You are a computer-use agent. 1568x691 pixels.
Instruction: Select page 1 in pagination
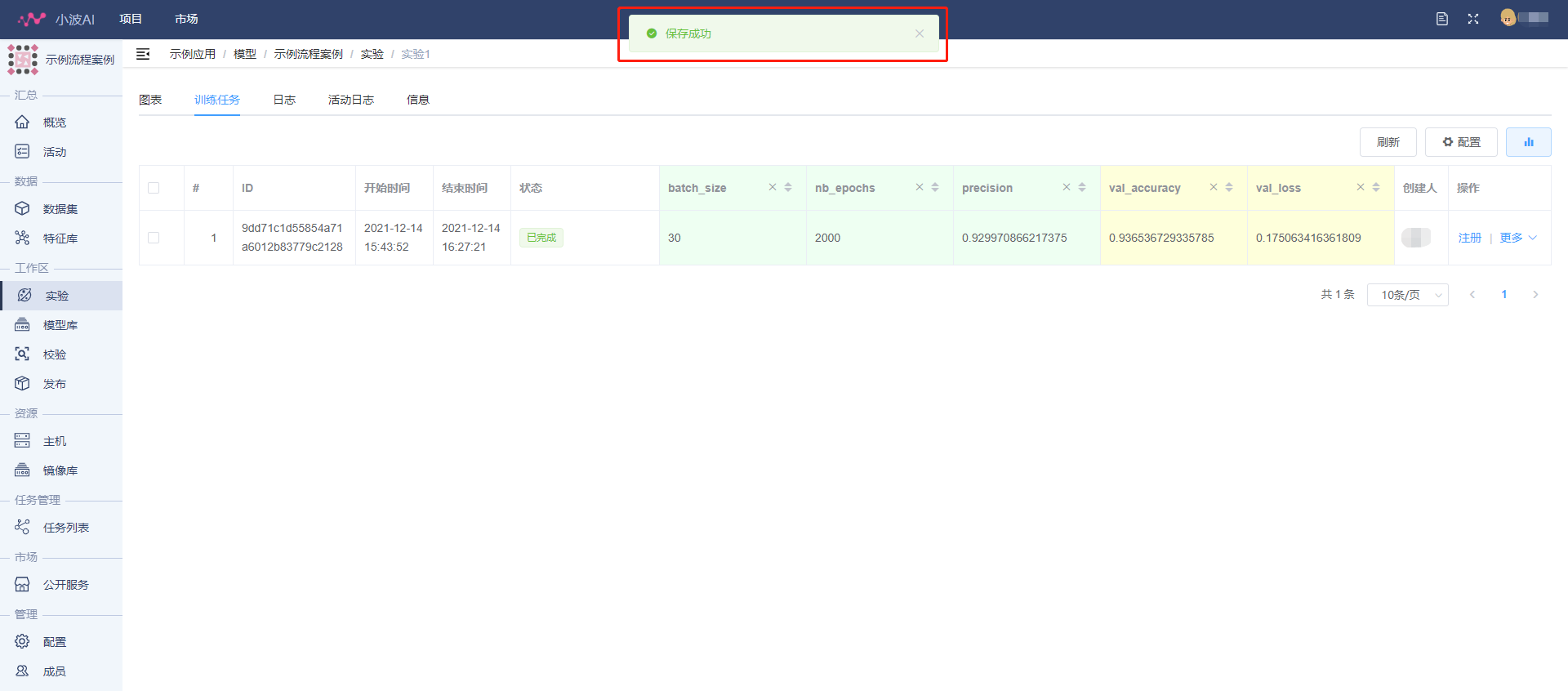point(1504,295)
